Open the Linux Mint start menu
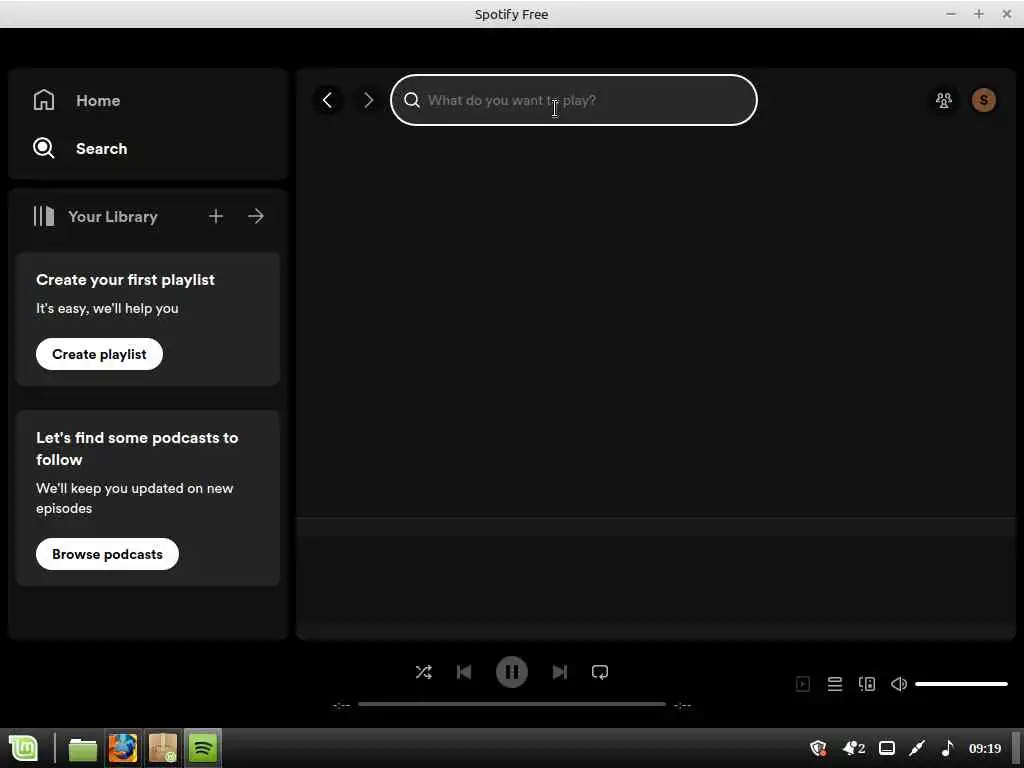1024x768 pixels. 24,748
